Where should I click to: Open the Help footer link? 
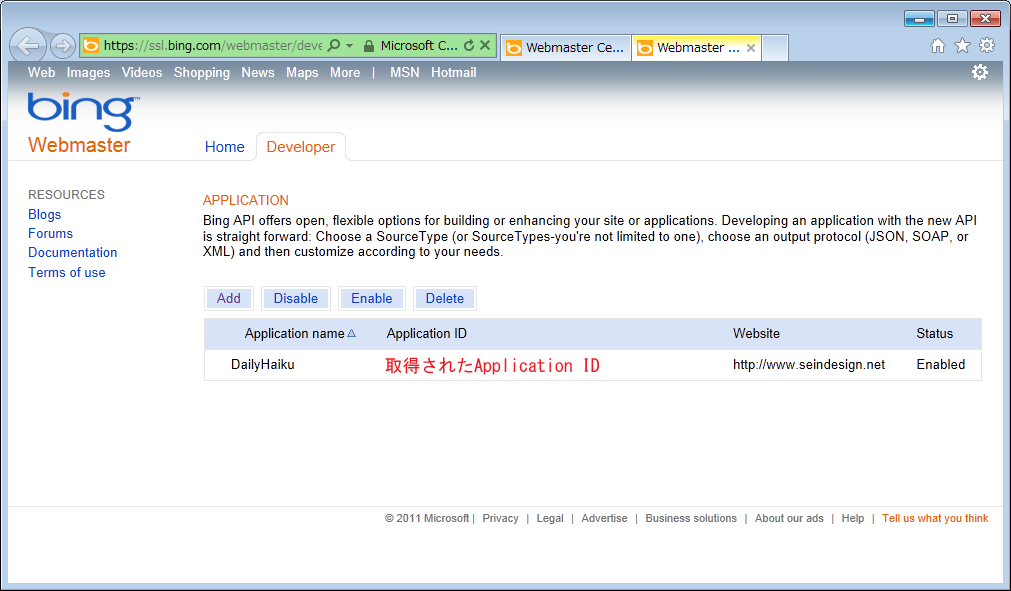(x=852, y=518)
